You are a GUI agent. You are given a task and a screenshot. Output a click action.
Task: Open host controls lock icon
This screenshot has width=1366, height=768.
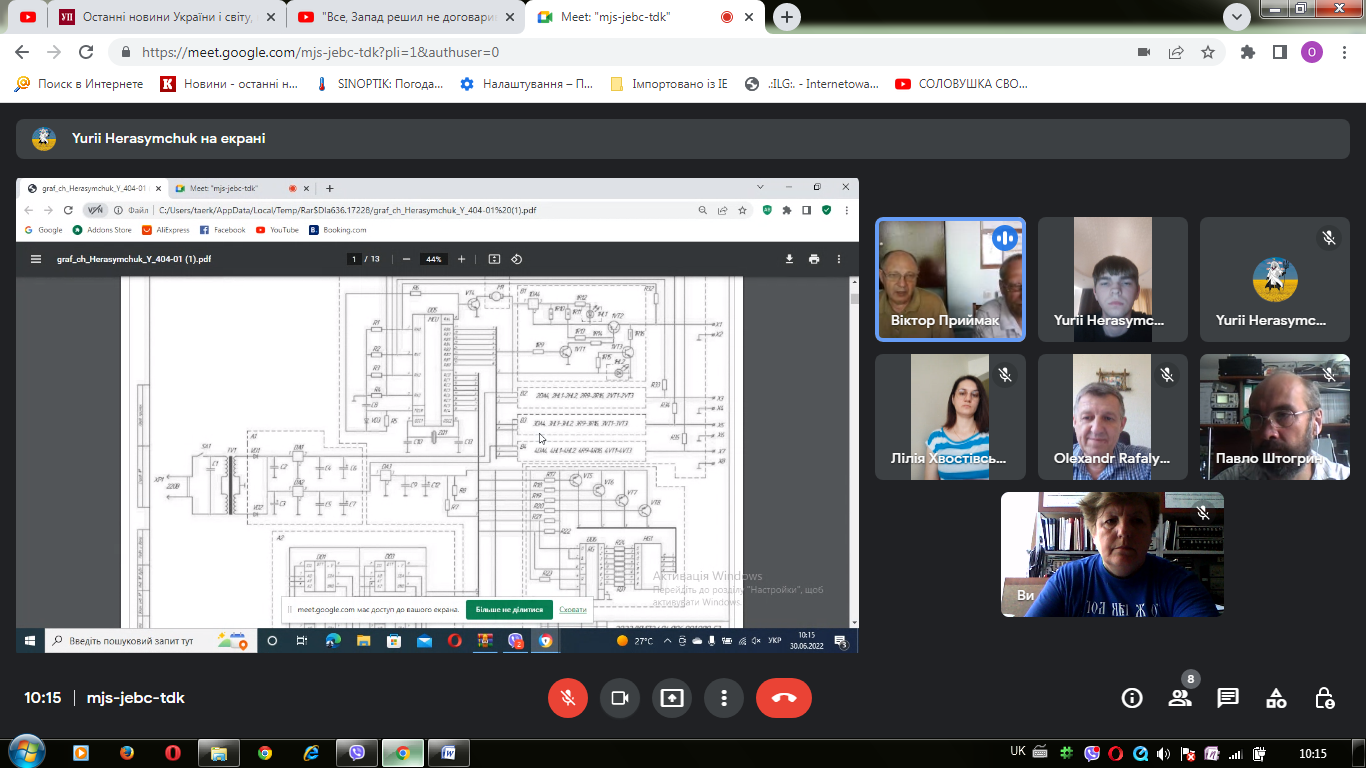click(x=1324, y=698)
